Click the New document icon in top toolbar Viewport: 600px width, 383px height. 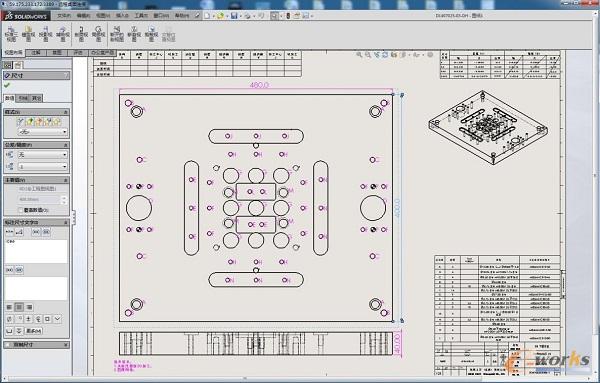click(x=207, y=16)
